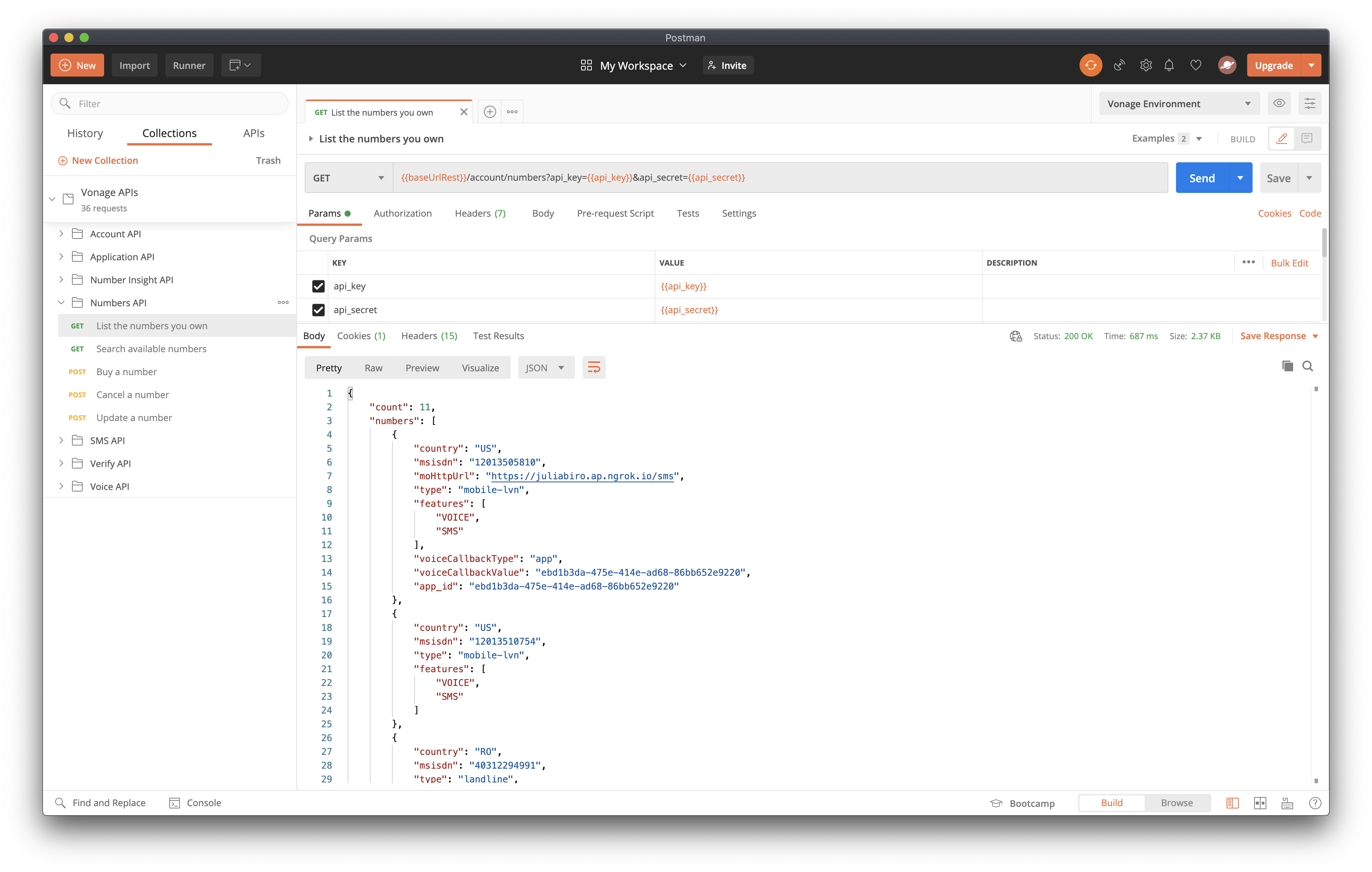The height and width of the screenshot is (872, 1372).
Task: Click the Filter search field
Action: click(170, 104)
